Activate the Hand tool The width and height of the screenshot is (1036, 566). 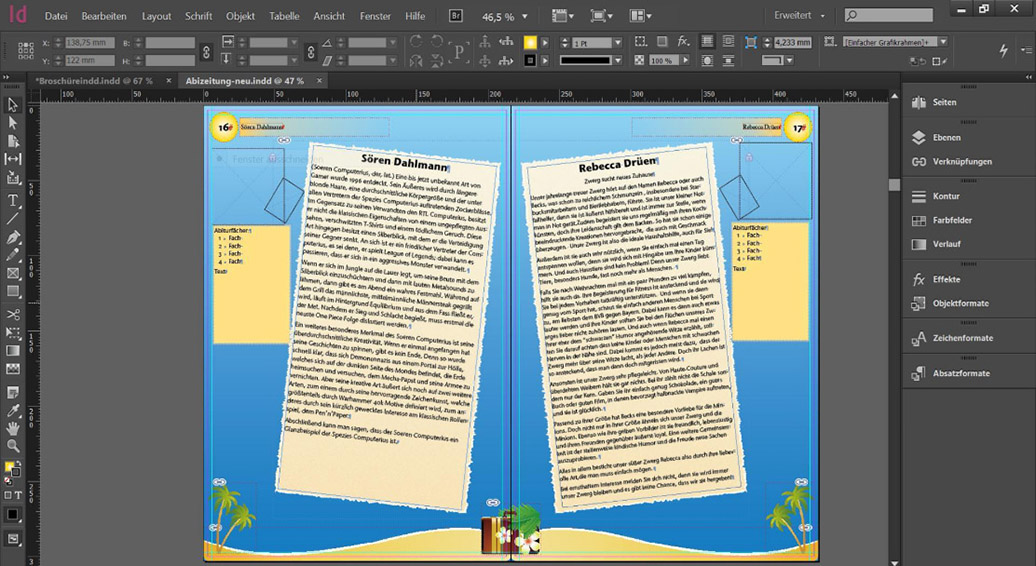[13, 427]
